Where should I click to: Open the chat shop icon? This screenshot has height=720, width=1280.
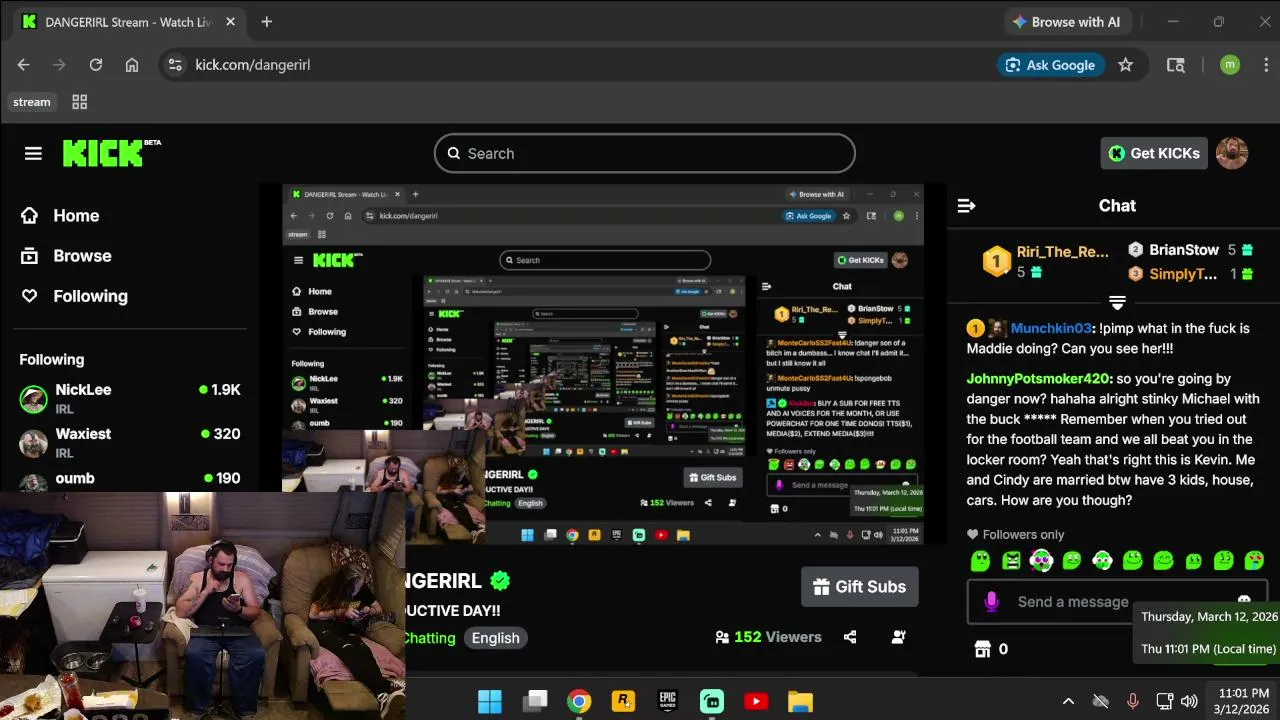[x=982, y=649]
